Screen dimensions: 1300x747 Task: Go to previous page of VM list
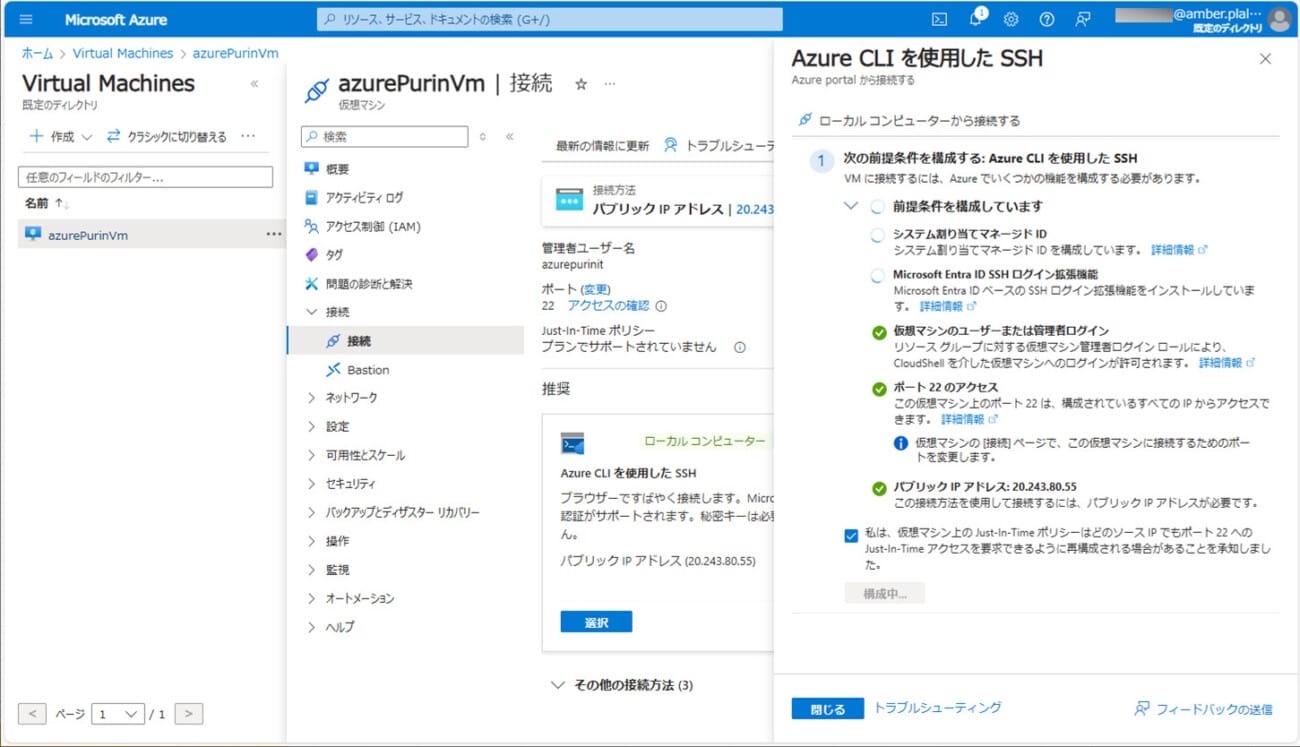coord(32,714)
